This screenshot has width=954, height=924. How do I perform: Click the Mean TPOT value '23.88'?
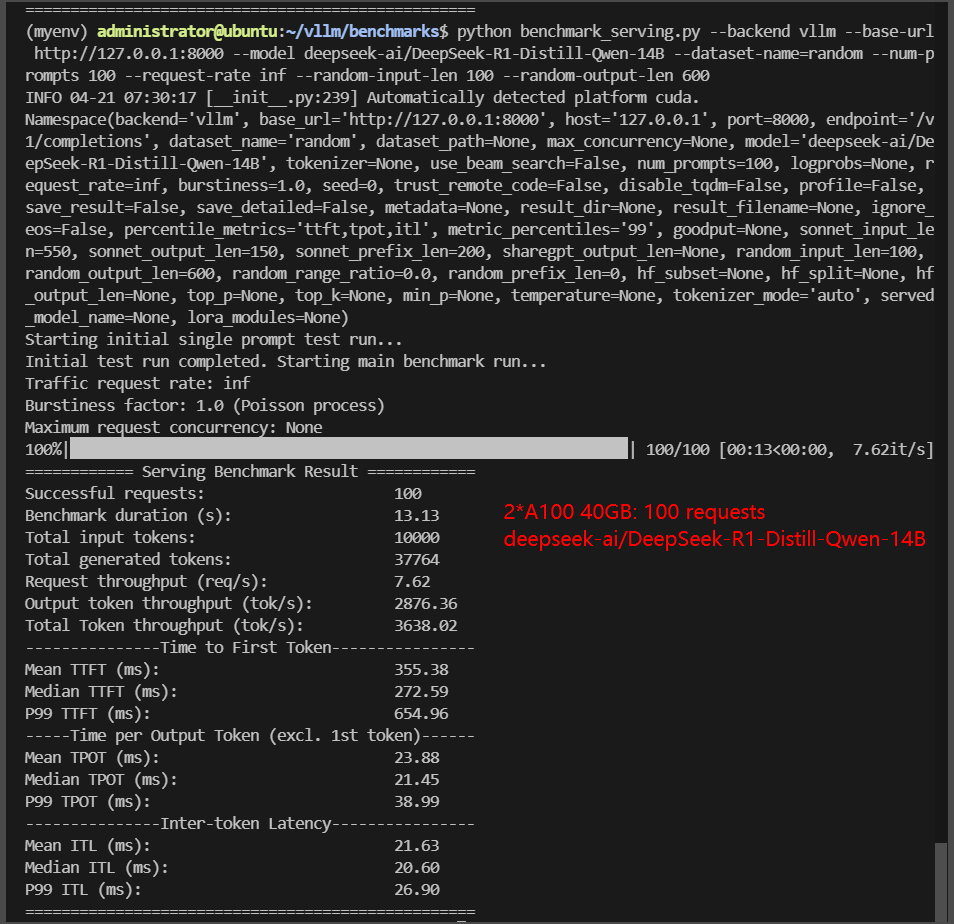417,757
